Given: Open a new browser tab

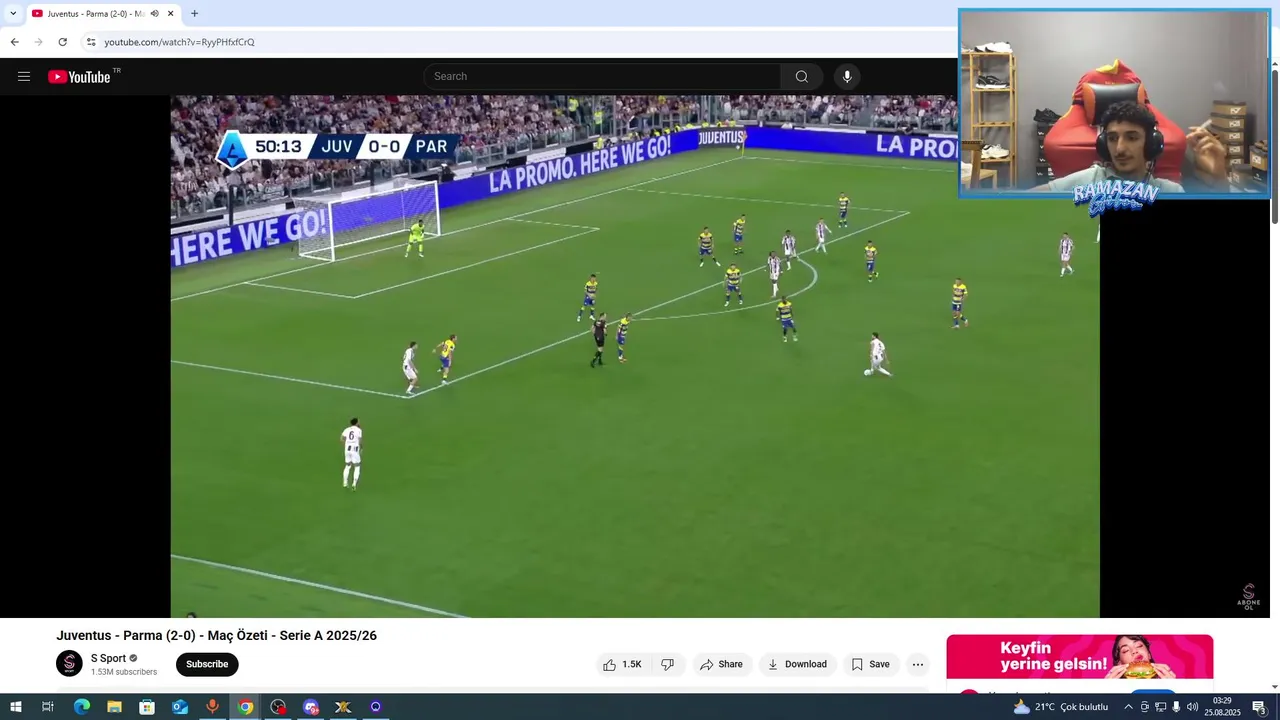Looking at the screenshot, I should (x=194, y=14).
